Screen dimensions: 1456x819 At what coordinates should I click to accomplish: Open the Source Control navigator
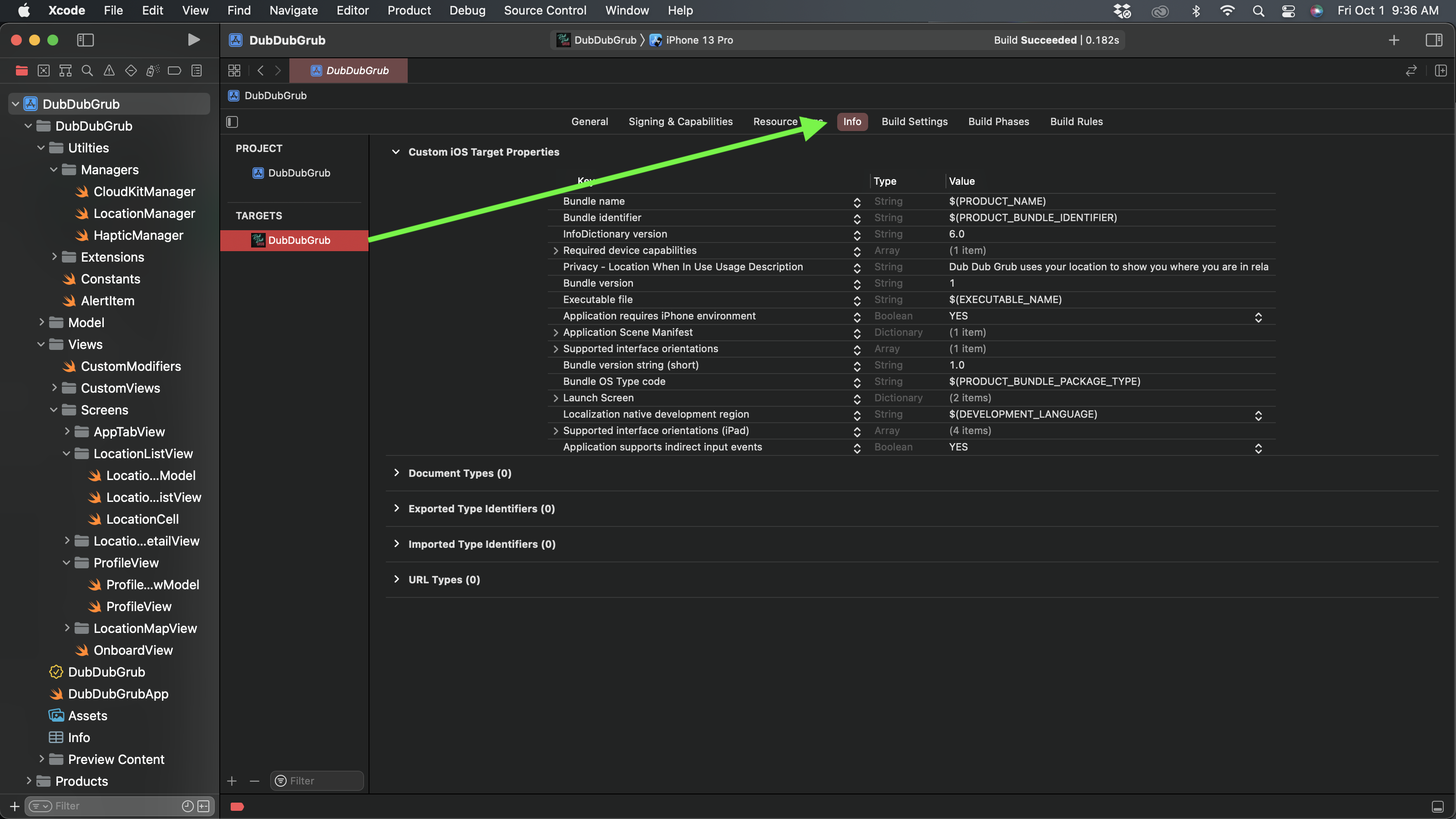[44, 71]
